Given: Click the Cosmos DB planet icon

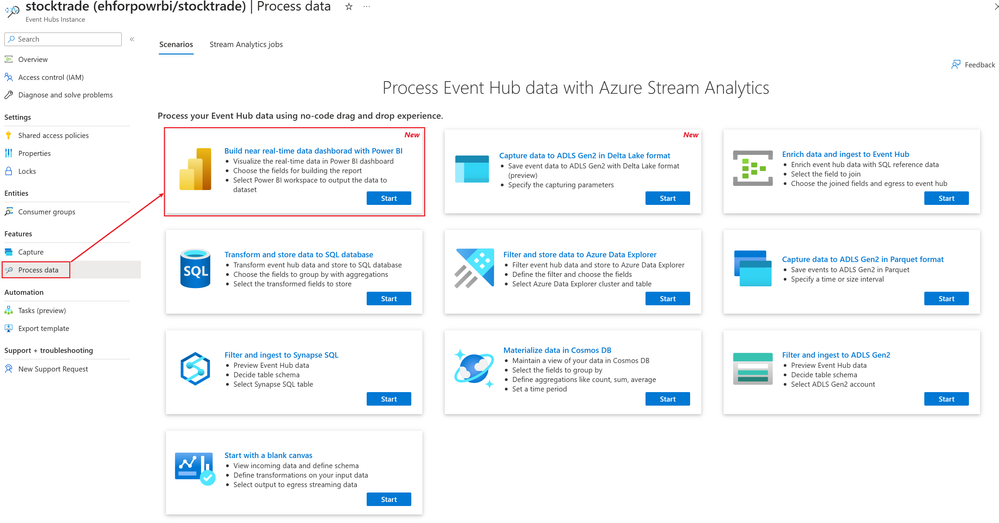Looking at the screenshot, I should click(474, 368).
